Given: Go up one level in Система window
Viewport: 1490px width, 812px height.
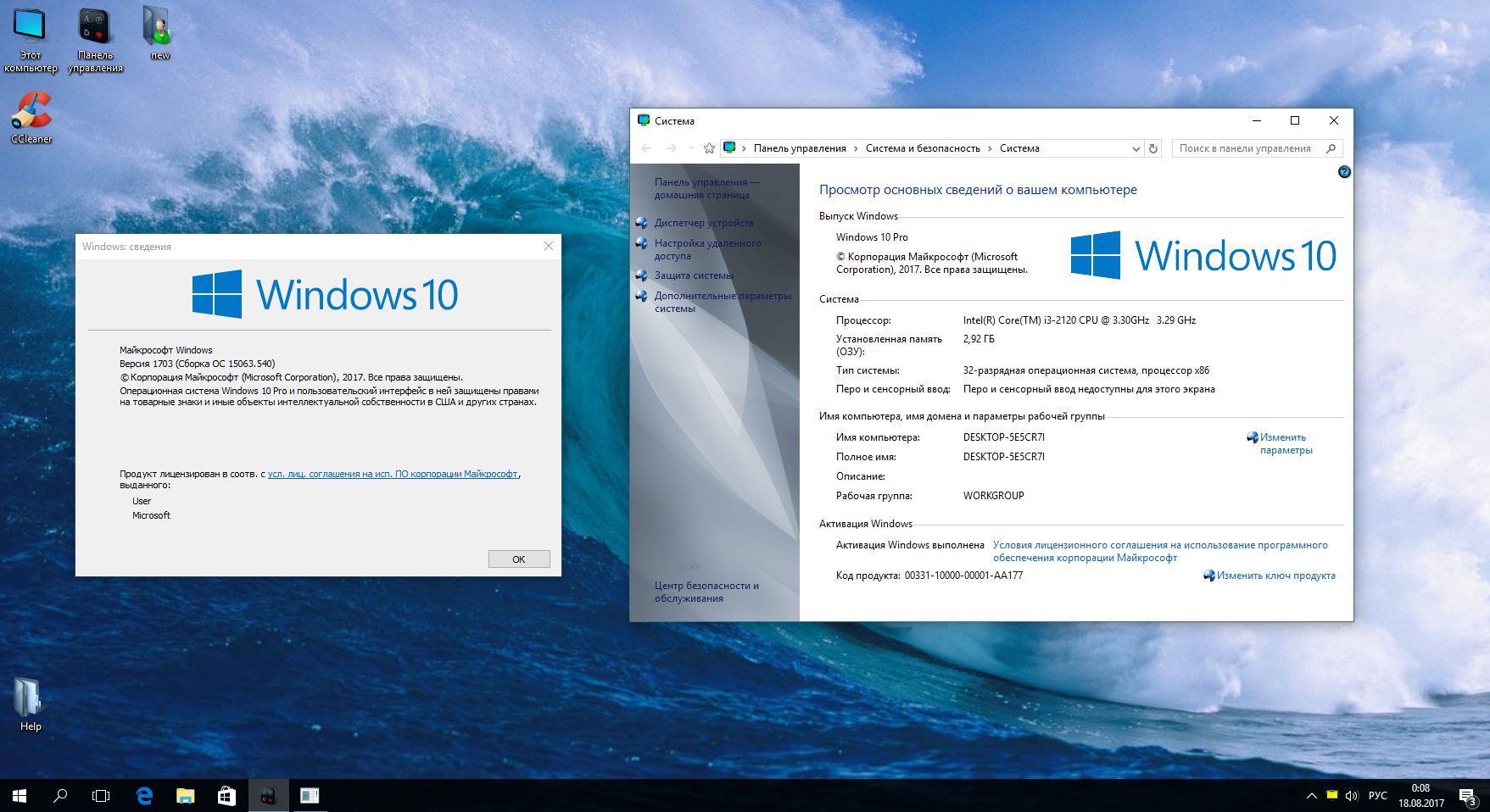Looking at the screenshot, I should coord(709,148).
